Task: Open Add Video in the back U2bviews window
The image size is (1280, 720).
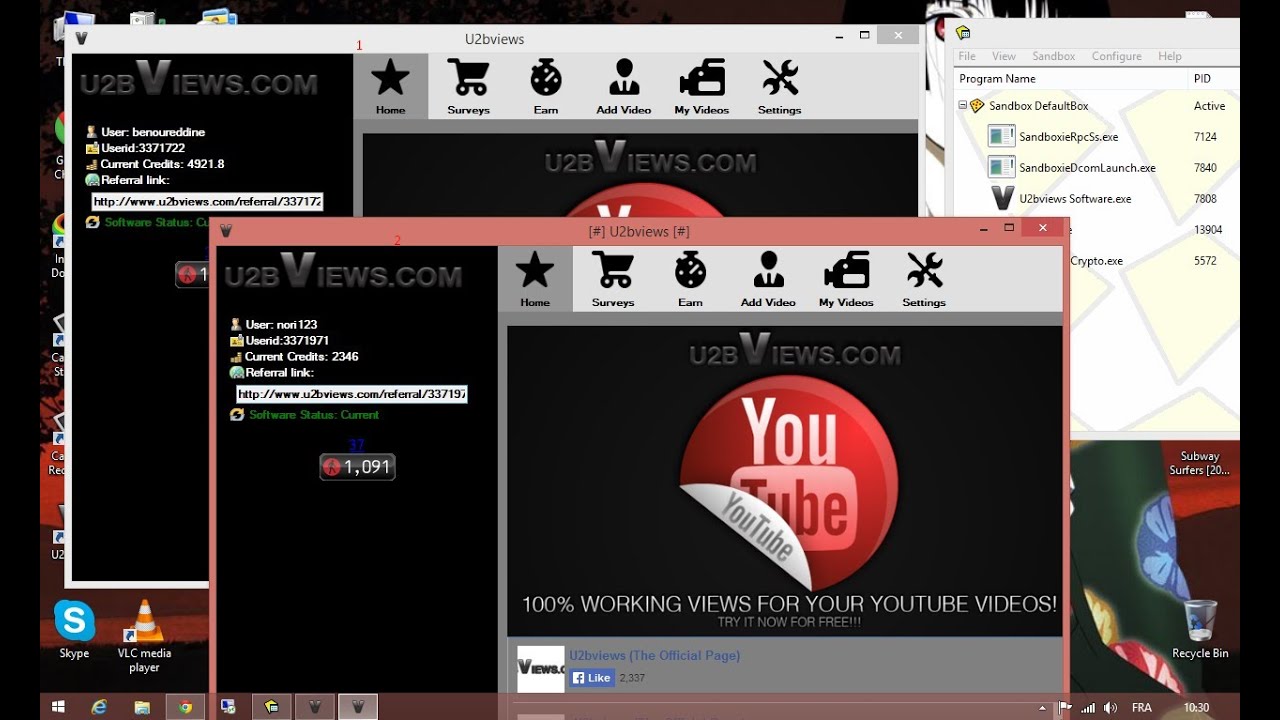Action: pos(624,87)
